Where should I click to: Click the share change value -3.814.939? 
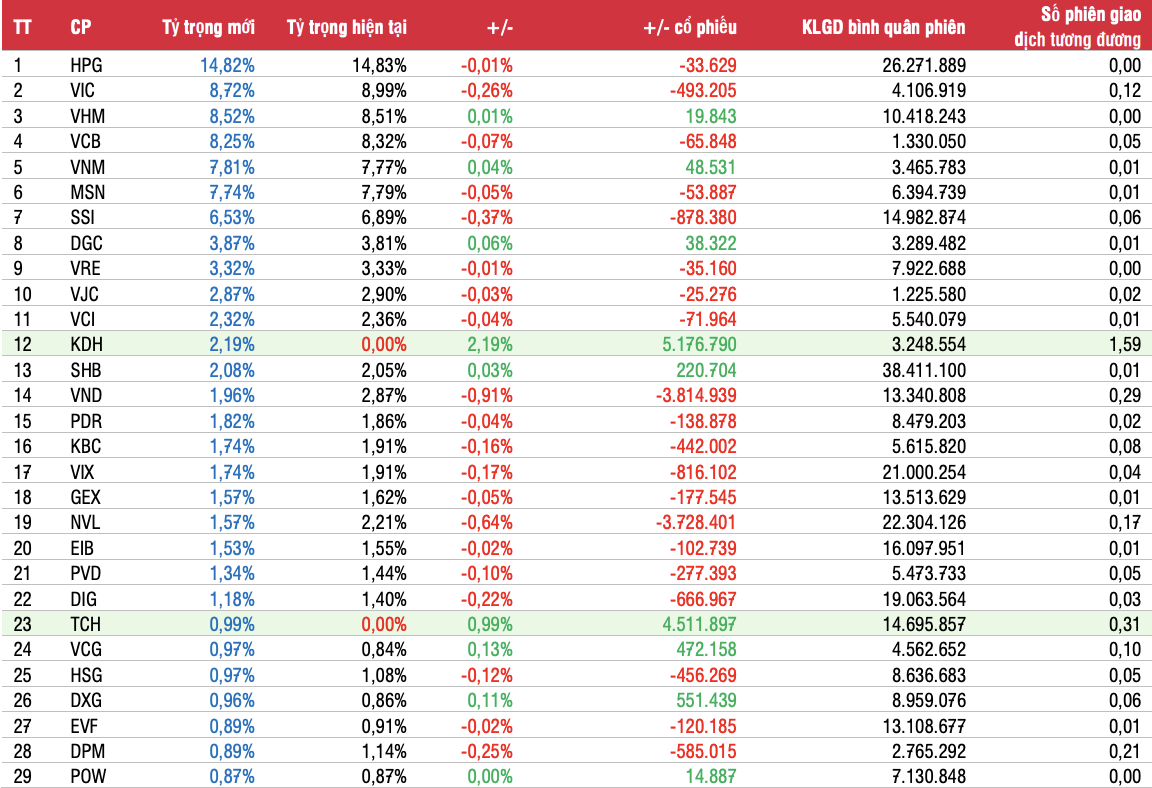(x=696, y=395)
